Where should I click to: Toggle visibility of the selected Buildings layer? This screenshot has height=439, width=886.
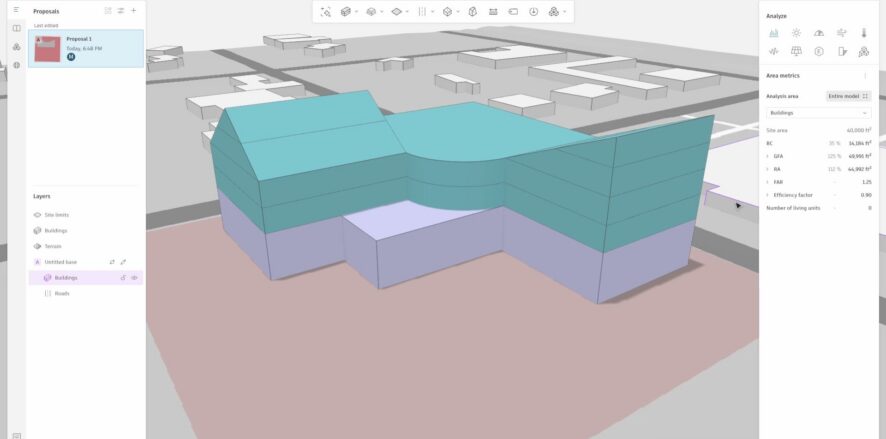[x=133, y=277]
